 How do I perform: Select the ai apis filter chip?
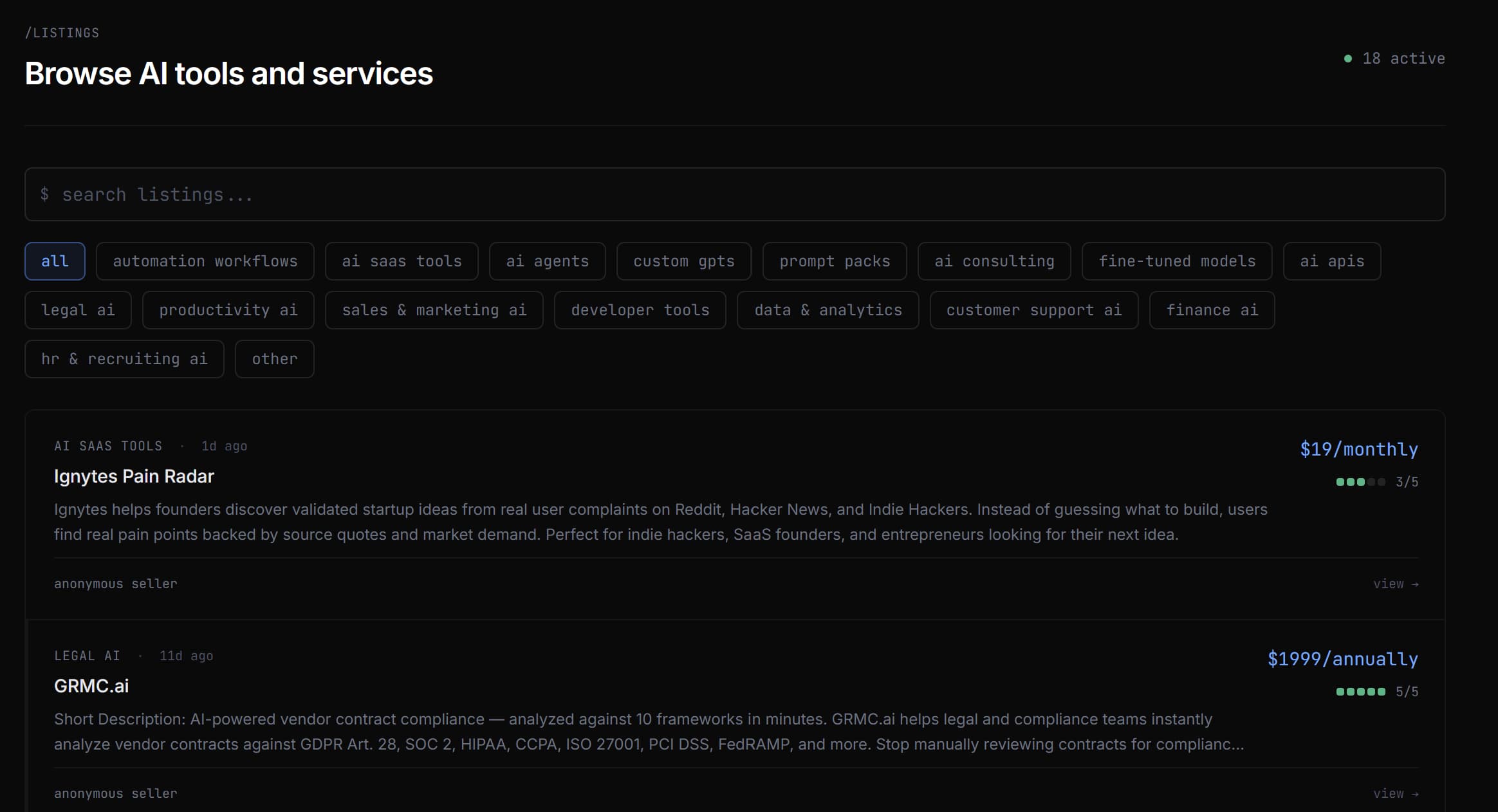point(1332,261)
